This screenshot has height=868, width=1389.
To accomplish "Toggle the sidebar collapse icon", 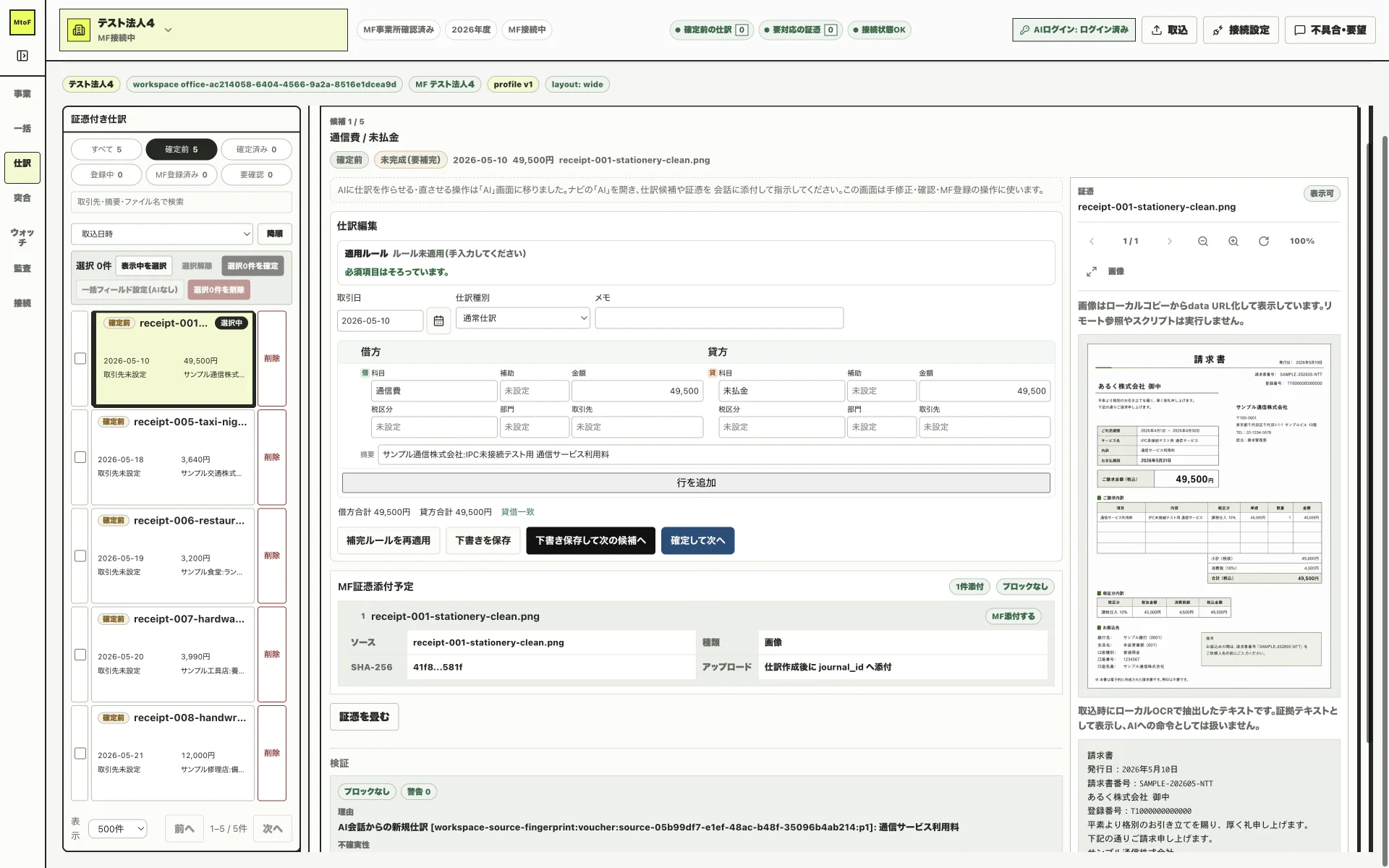I will pos(22,56).
